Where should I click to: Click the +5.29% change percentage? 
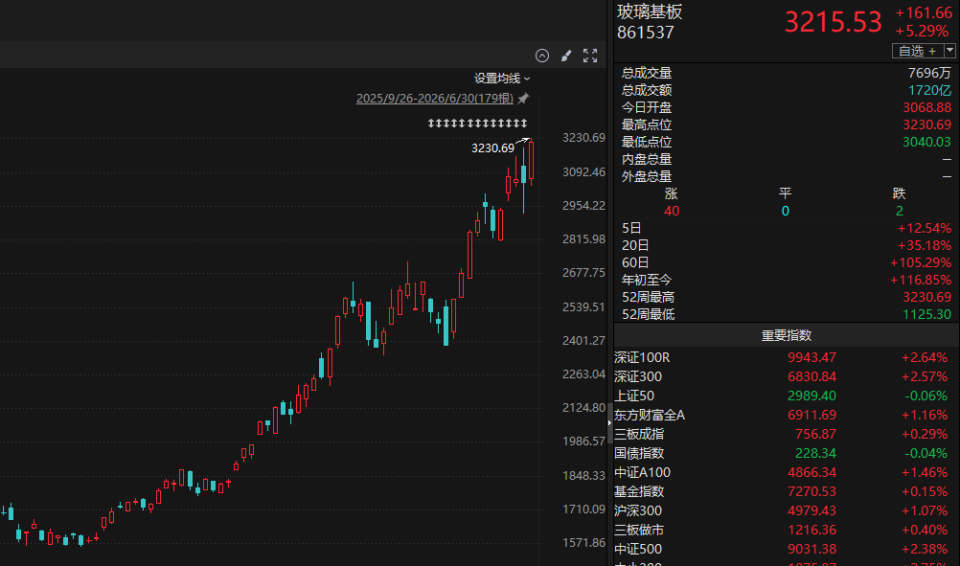click(x=923, y=31)
